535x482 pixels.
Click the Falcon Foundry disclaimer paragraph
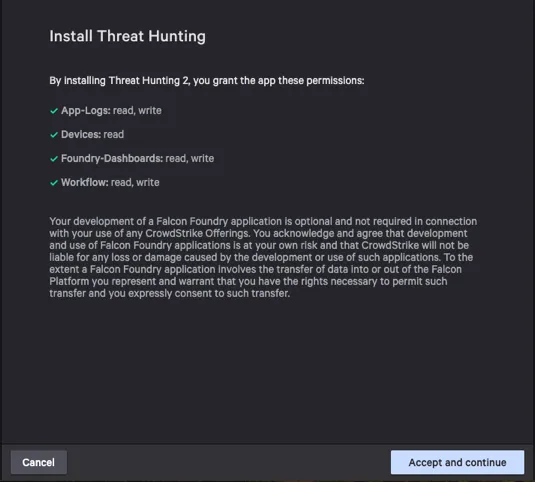pos(263,257)
